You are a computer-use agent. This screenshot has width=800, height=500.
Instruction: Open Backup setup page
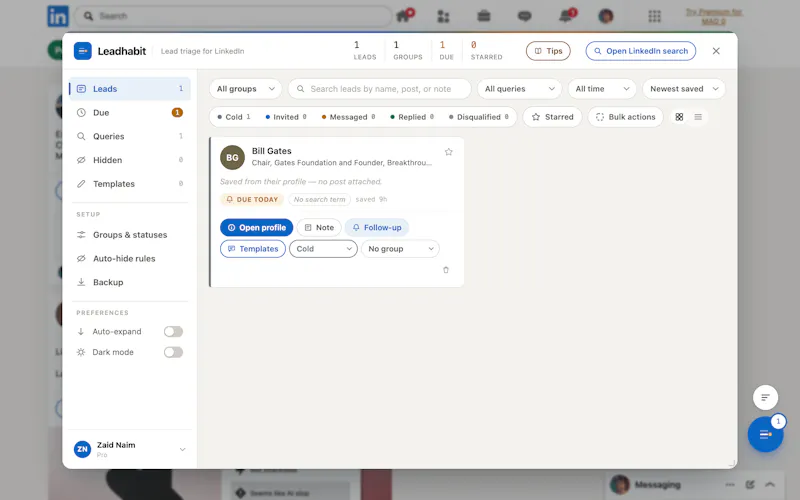(130, 282)
